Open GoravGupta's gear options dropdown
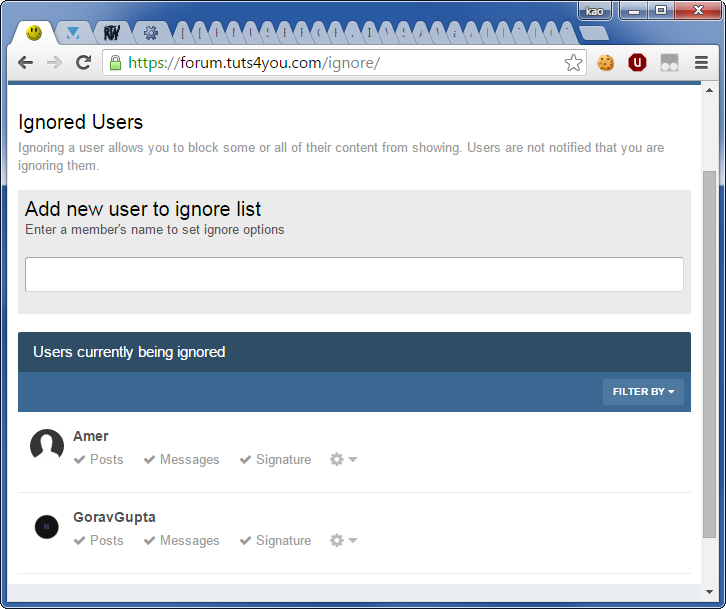 [343, 540]
